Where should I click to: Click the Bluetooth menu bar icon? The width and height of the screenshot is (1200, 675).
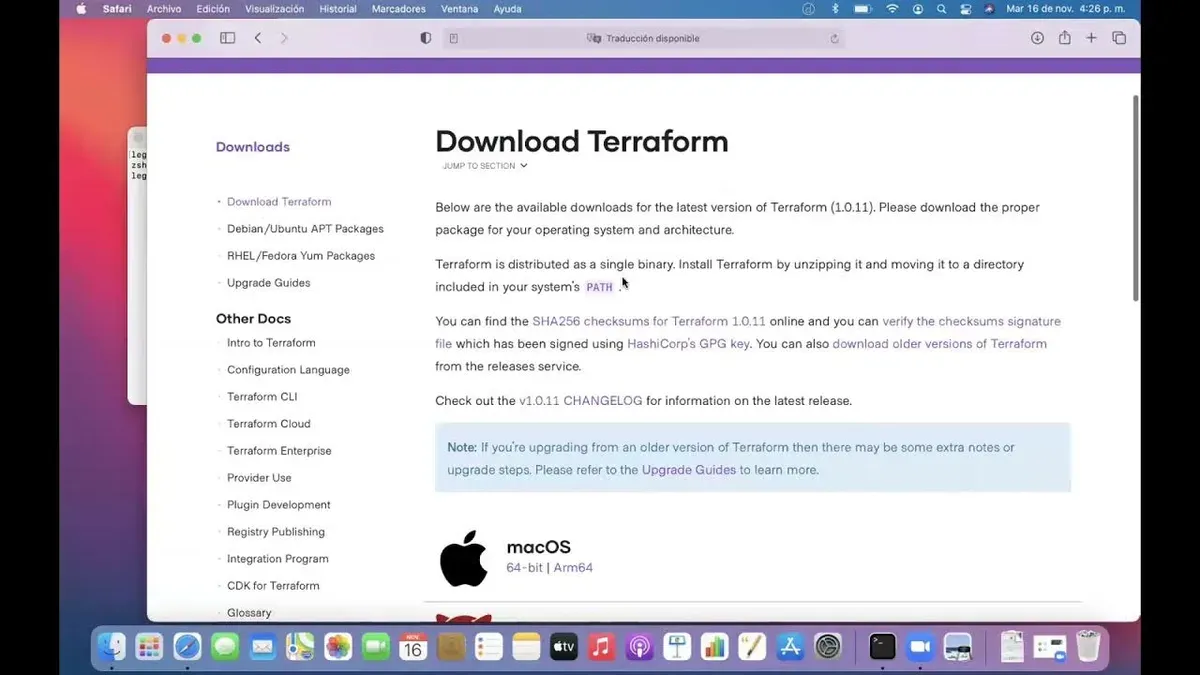[x=835, y=9]
